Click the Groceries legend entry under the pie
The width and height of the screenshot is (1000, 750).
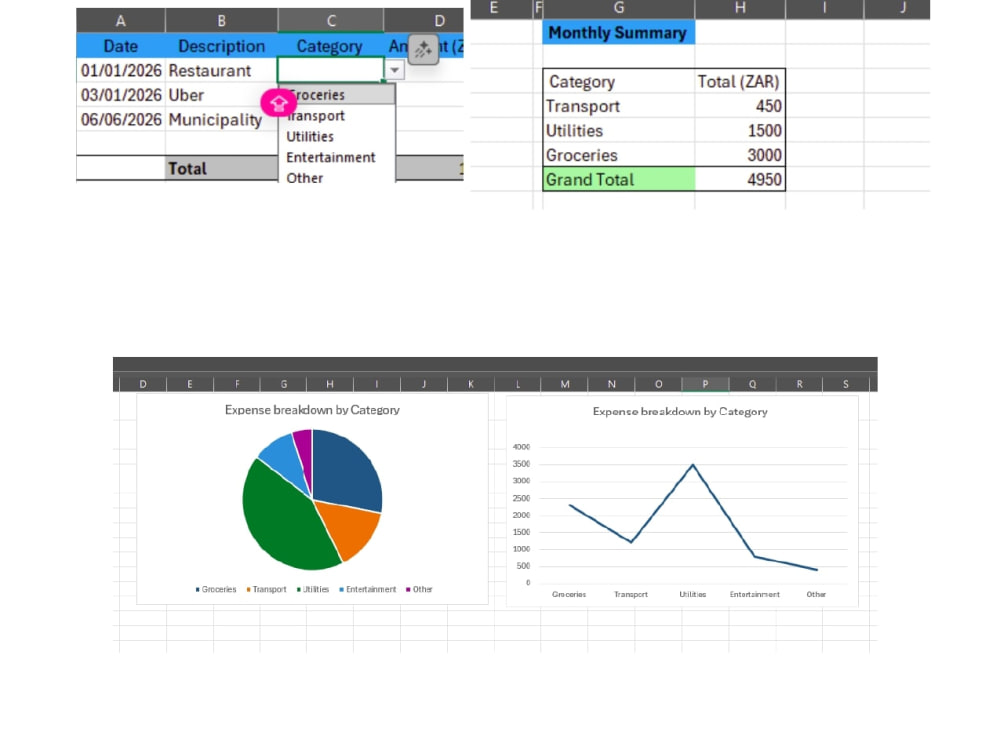[216, 589]
